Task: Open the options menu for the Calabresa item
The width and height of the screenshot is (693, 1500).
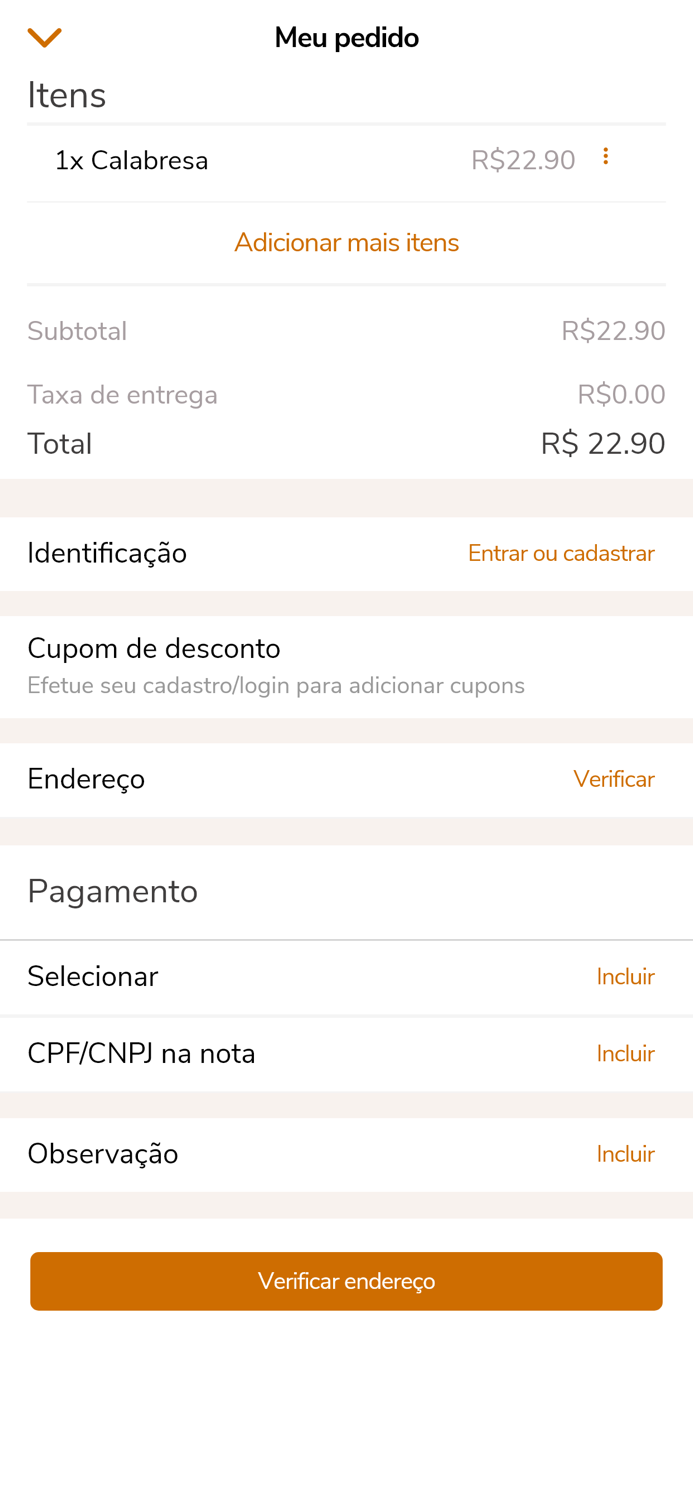Action: click(607, 156)
